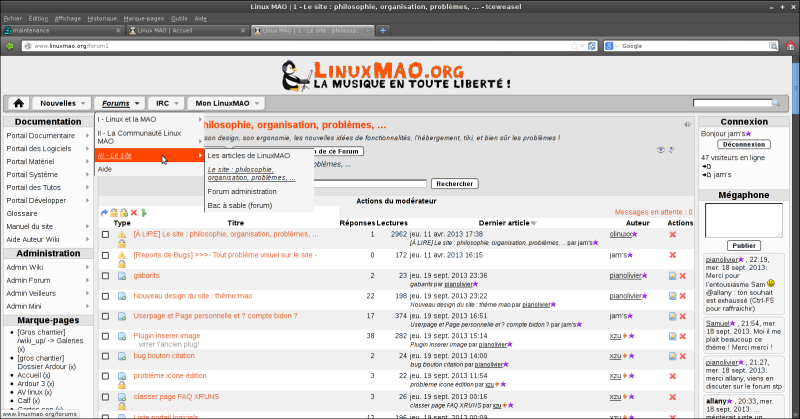Click the second lock moderator action icon

tap(124, 213)
